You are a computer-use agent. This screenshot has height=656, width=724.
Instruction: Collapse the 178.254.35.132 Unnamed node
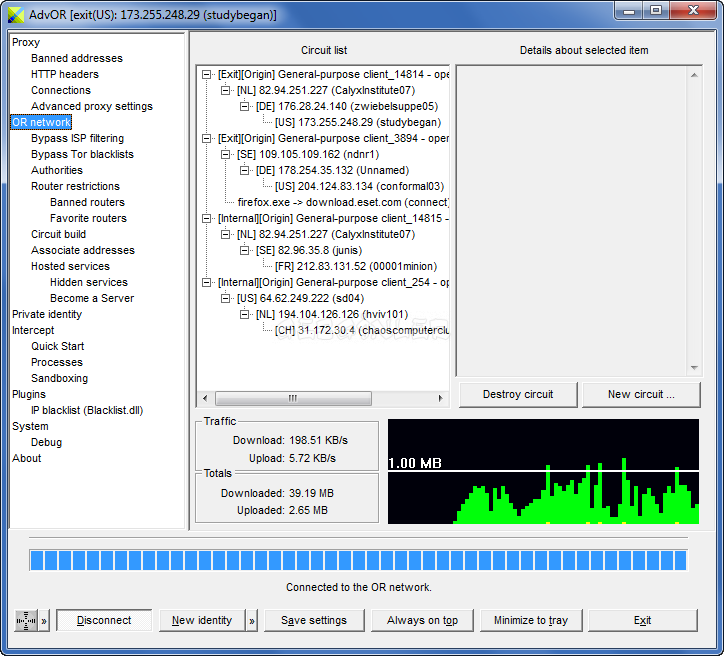click(244, 170)
